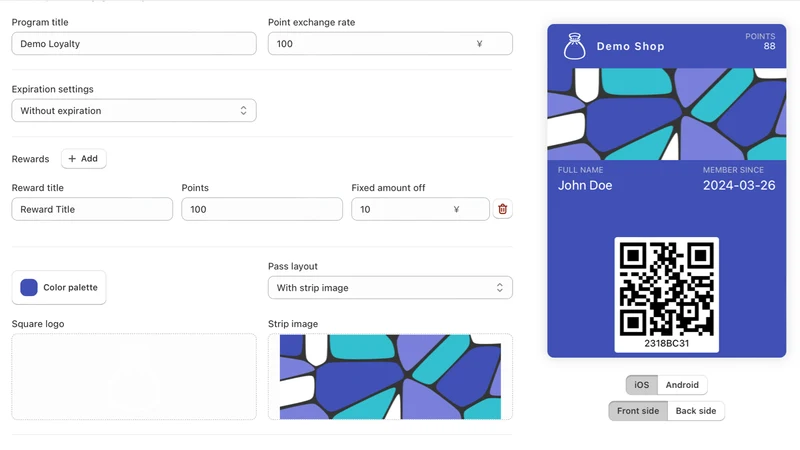Click the Demo Shop bag logo
The image size is (800, 450).
[574, 46]
